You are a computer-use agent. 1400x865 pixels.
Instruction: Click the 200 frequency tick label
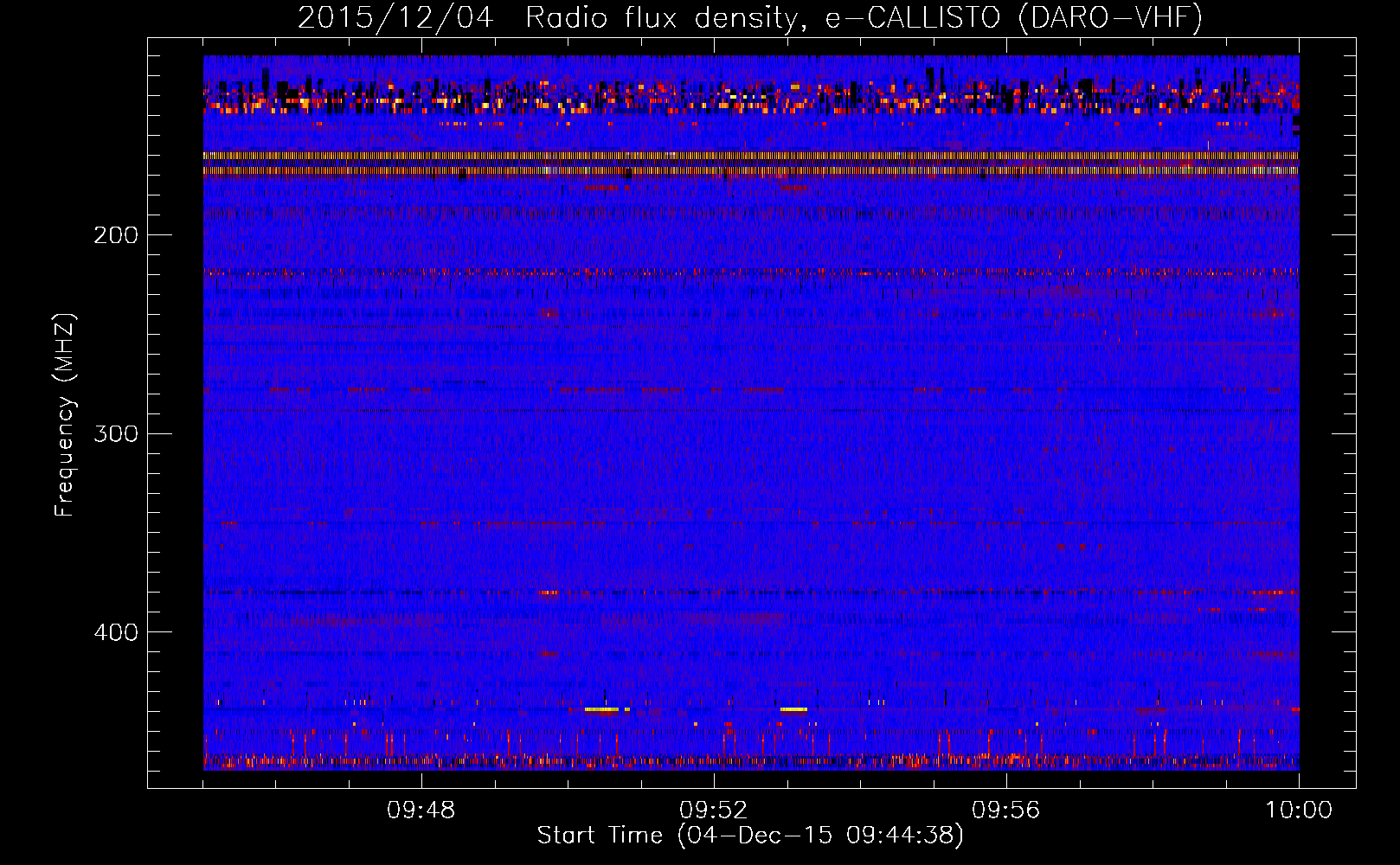pyautogui.click(x=115, y=235)
